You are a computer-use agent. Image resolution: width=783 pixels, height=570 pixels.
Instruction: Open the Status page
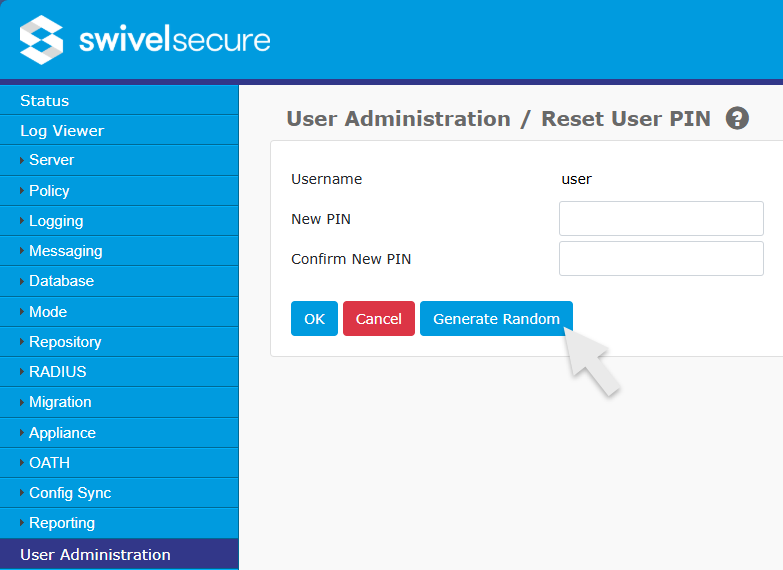[45, 101]
